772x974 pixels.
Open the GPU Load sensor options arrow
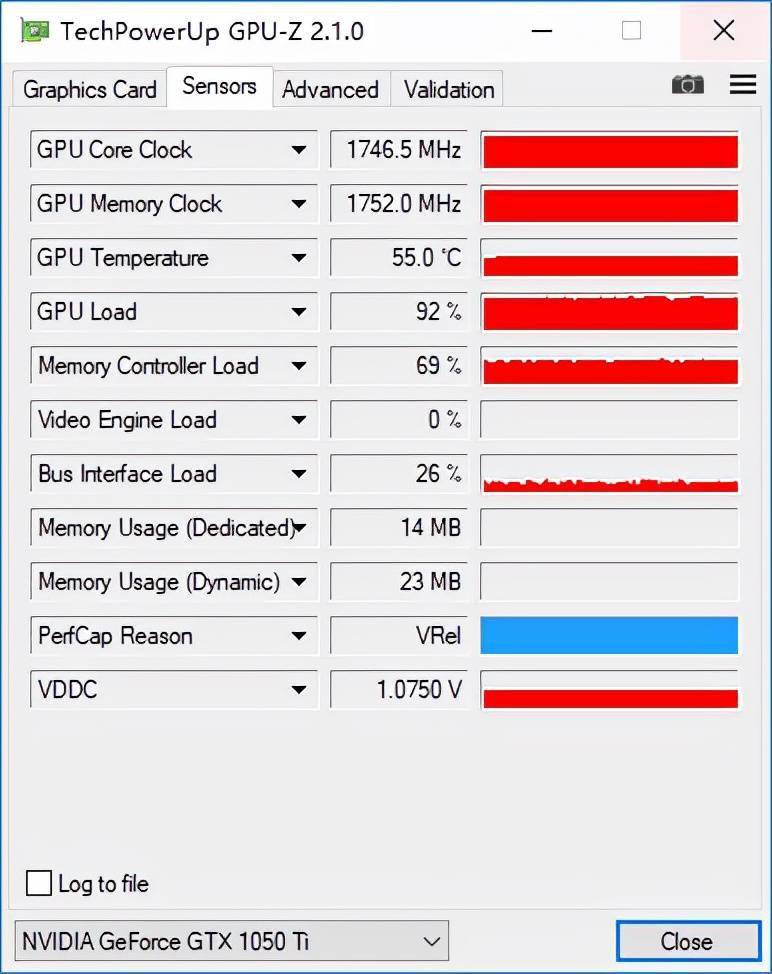(x=299, y=312)
